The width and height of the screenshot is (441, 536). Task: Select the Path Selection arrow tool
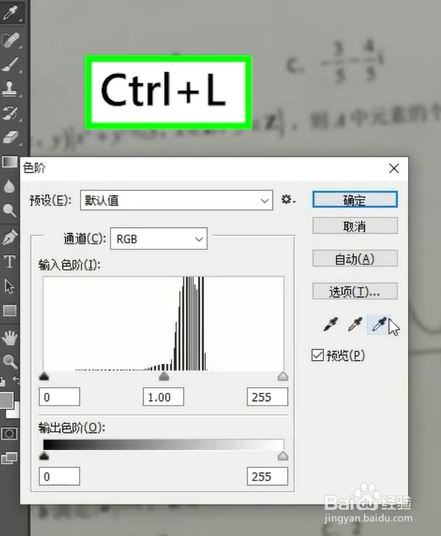point(10,286)
